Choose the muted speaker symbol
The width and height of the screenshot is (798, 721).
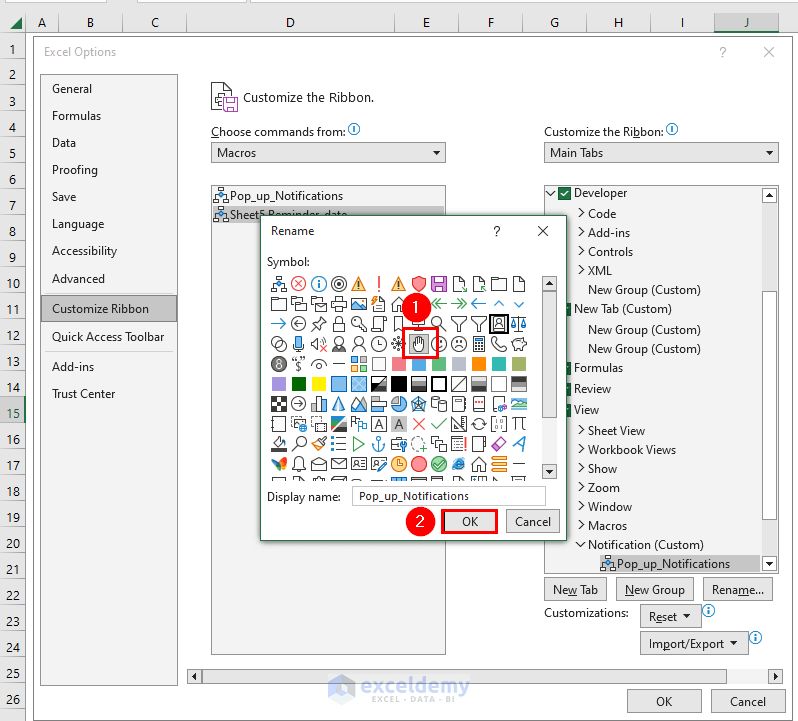(x=319, y=344)
